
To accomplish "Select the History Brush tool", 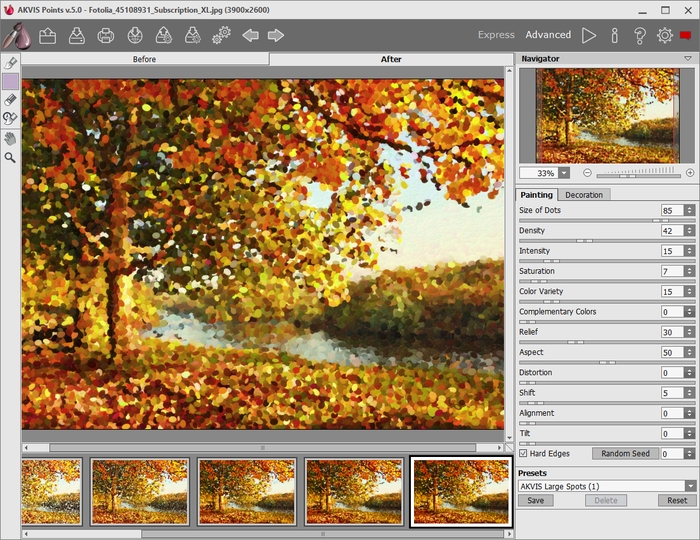I will pos(10,118).
